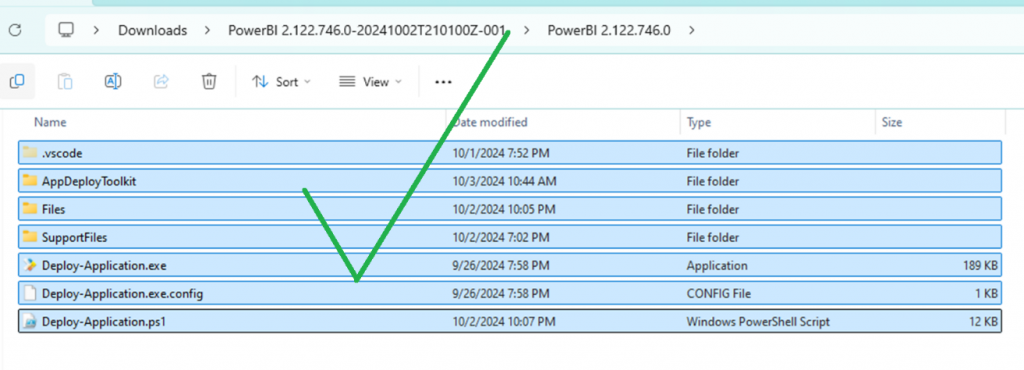Select the AppDeployToolkit folder name
The image size is (1024, 370).
(x=89, y=181)
